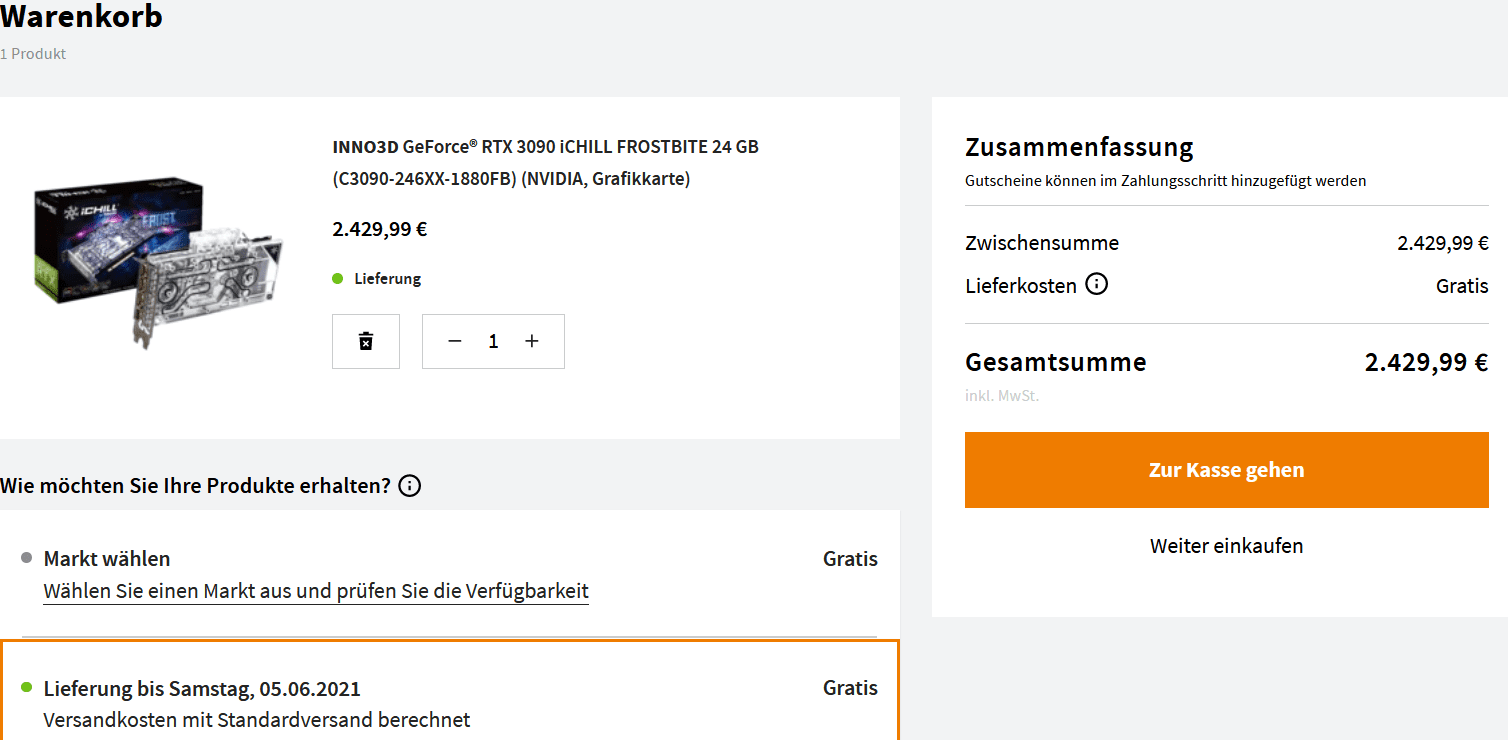The image size is (1508, 740).
Task: Select 'Lieferung bis Samstag, 05.06.2021' option
Action: coord(202,688)
